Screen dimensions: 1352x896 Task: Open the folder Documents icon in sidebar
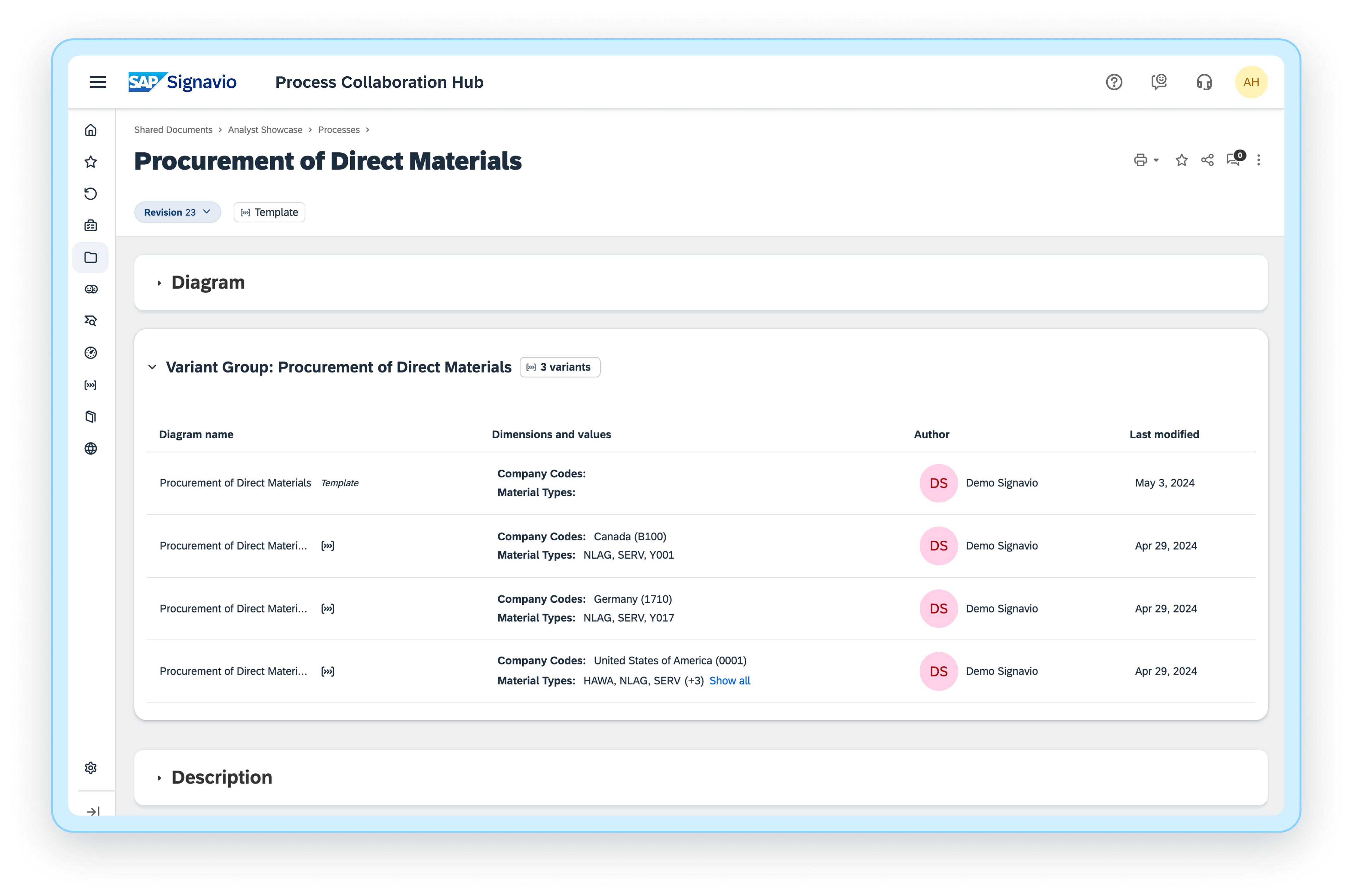click(x=91, y=257)
